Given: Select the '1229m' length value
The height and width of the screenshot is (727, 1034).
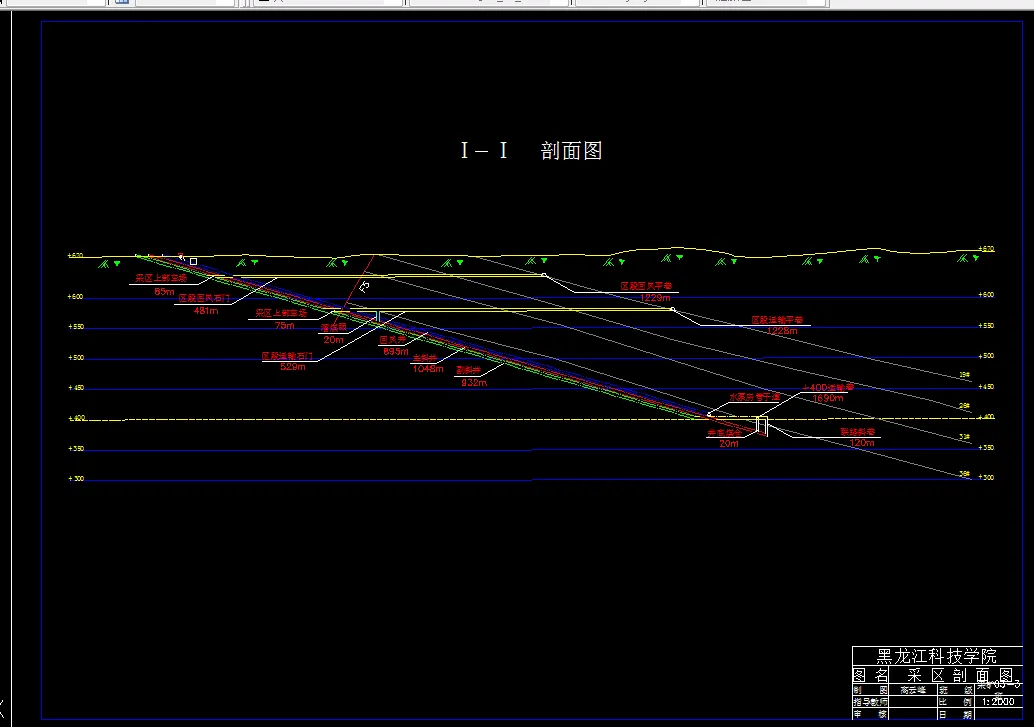Looking at the screenshot, I should click(x=655, y=298).
